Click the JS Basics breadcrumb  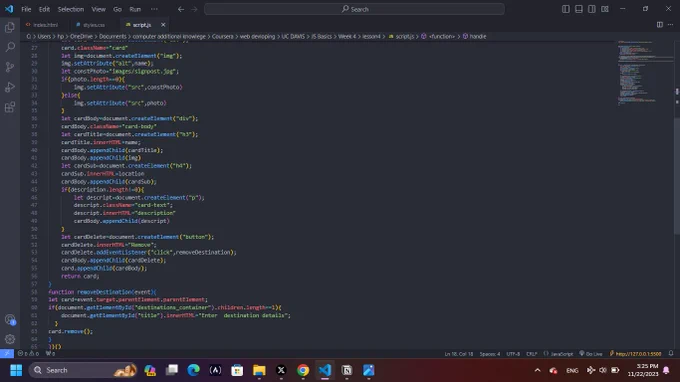click(x=321, y=36)
